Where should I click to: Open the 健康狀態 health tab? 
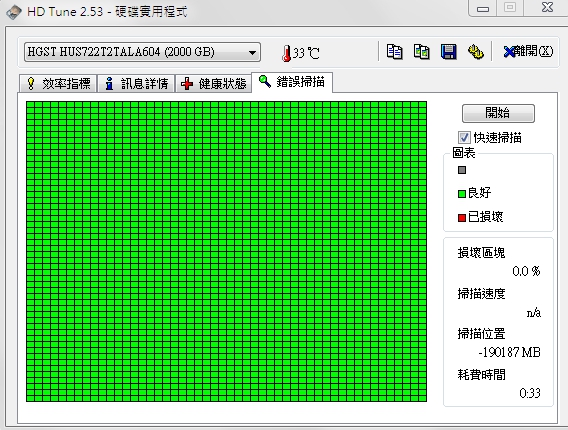click(214, 84)
